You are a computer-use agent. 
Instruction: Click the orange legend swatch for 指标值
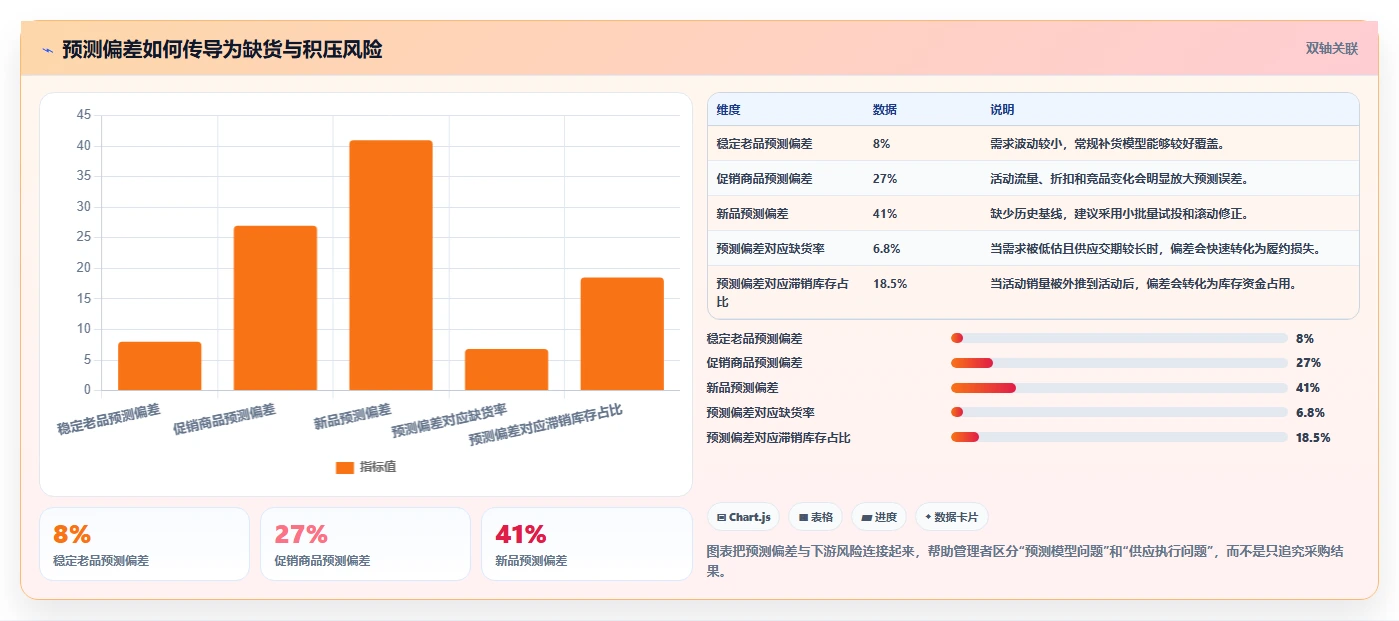345,467
